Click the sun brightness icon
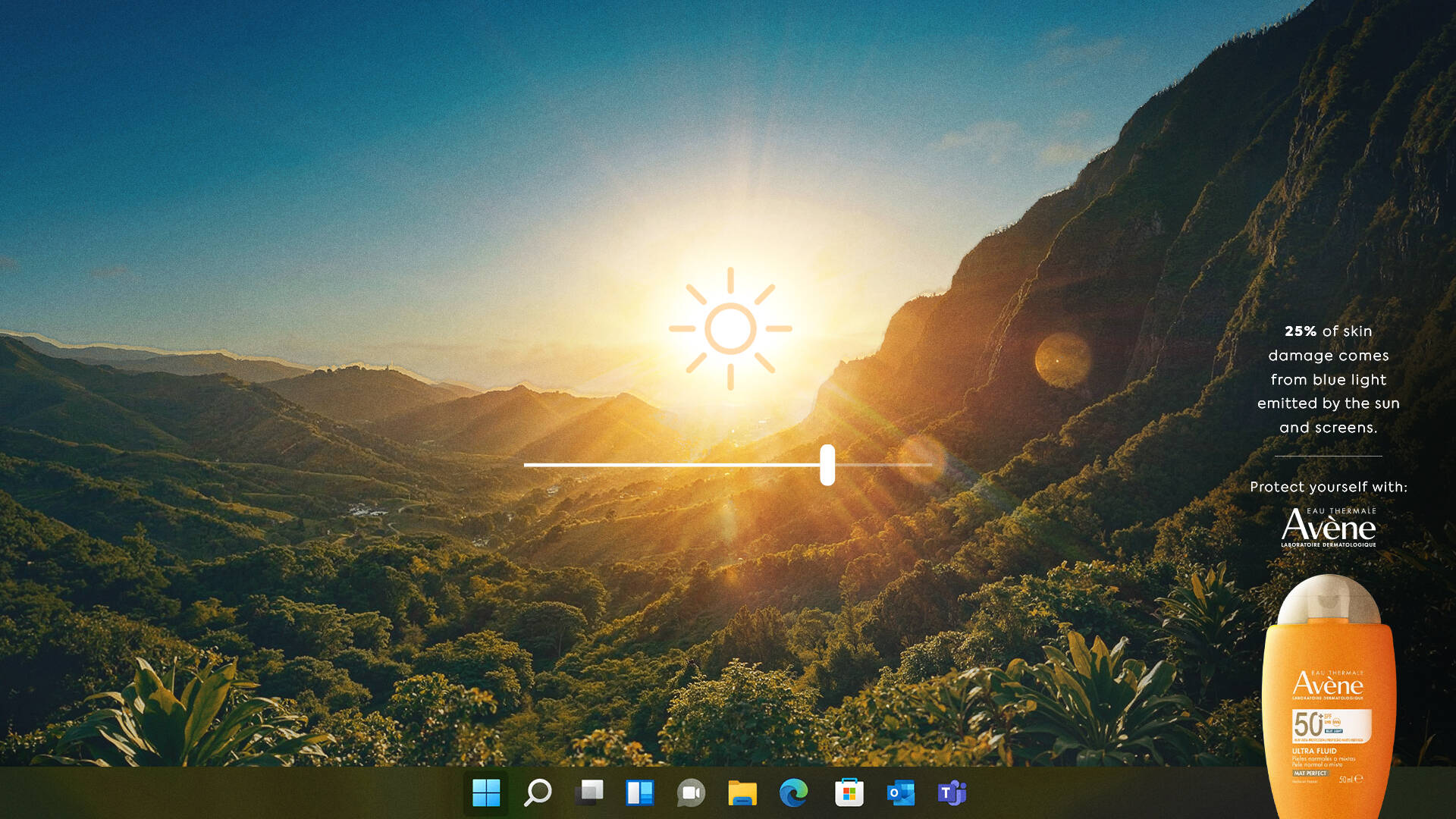This screenshot has height=819, width=1456. [730, 328]
